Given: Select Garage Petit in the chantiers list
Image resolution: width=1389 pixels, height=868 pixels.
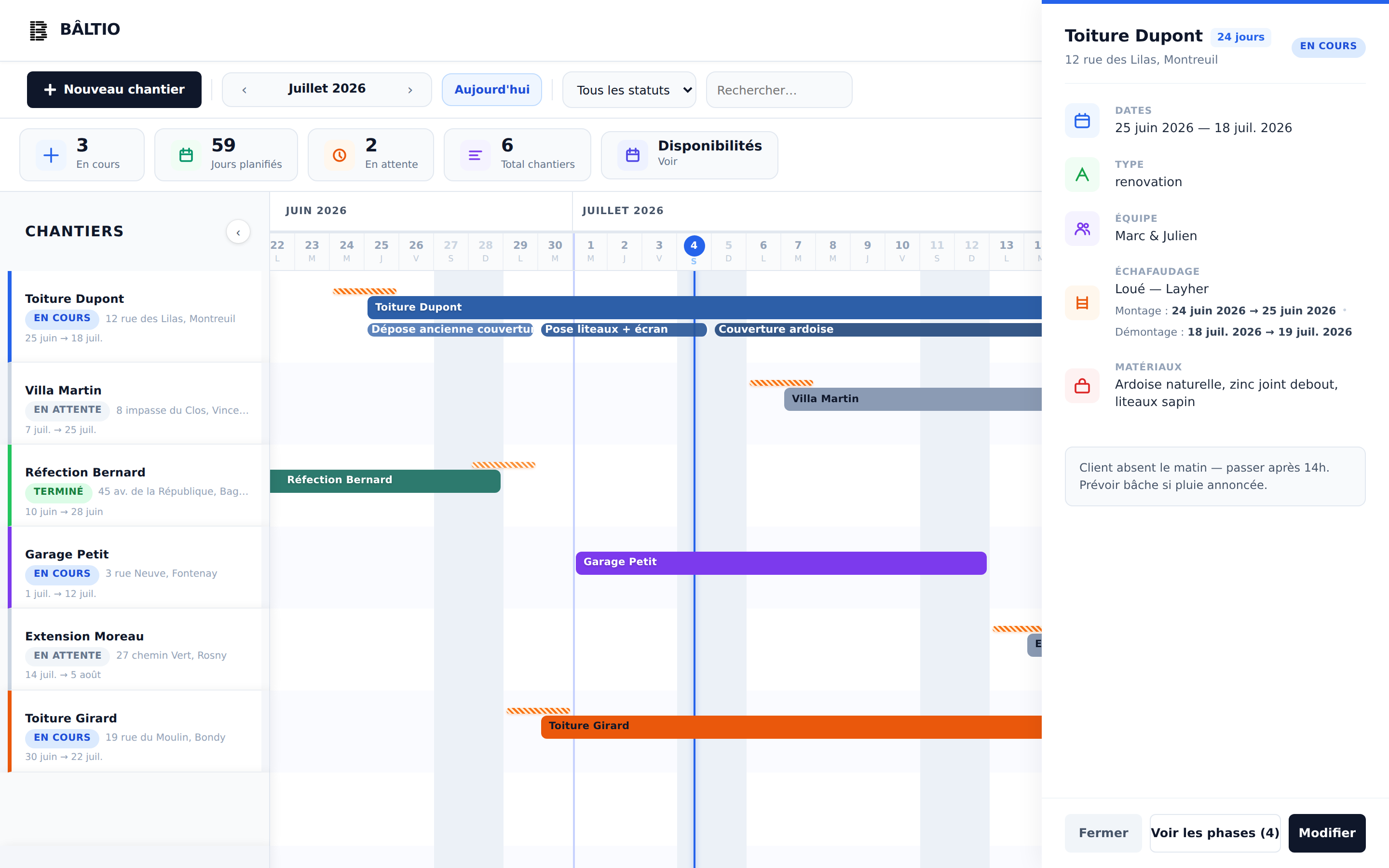Looking at the screenshot, I should (135, 568).
